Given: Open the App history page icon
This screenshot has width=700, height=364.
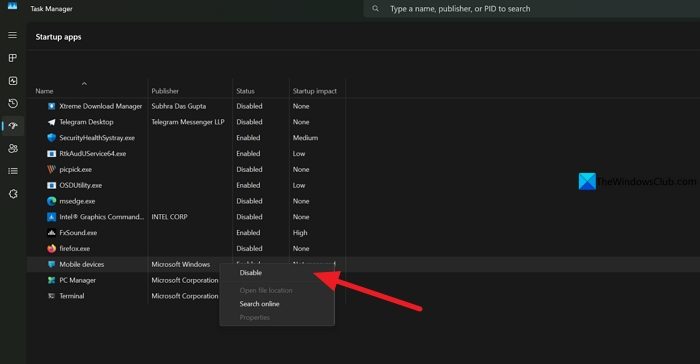Looking at the screenshot, I should pos(12,103).
